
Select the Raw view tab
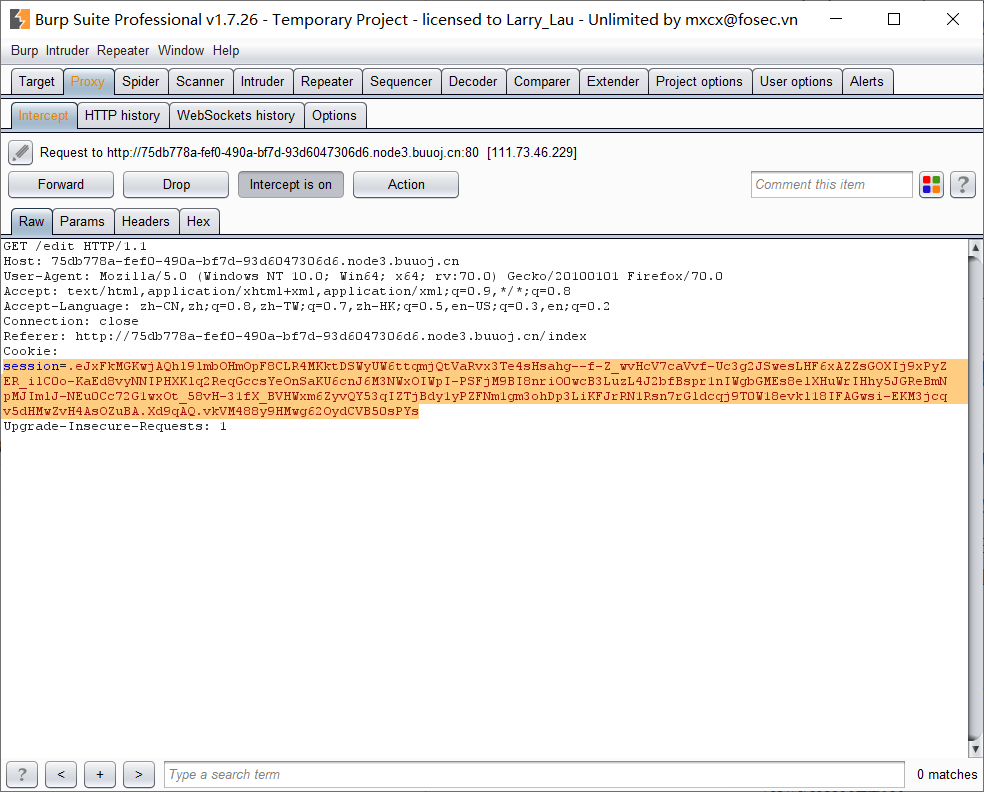click(x=31, y=222)
